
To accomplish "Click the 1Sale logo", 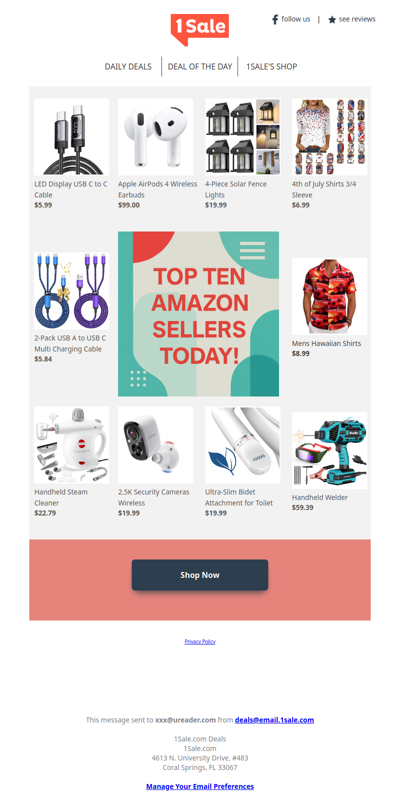I will click(x=200, y=29).
